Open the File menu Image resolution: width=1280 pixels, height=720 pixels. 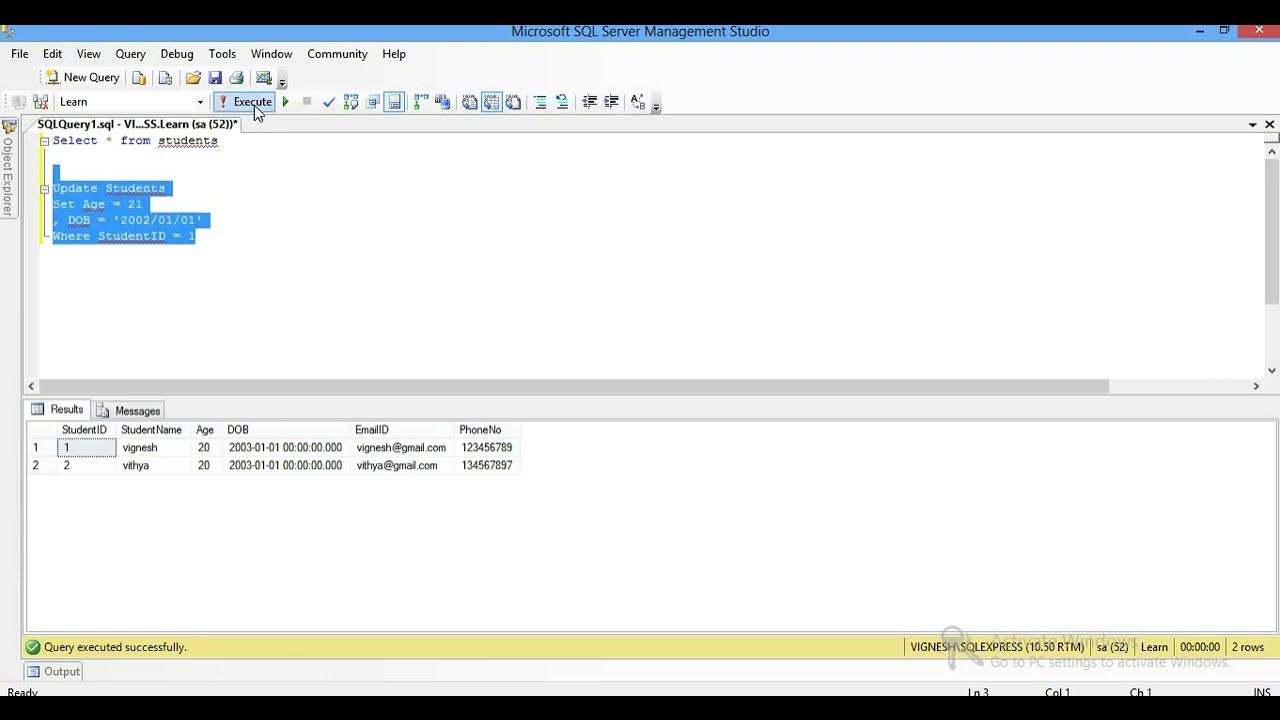click(x=20, y=54)
